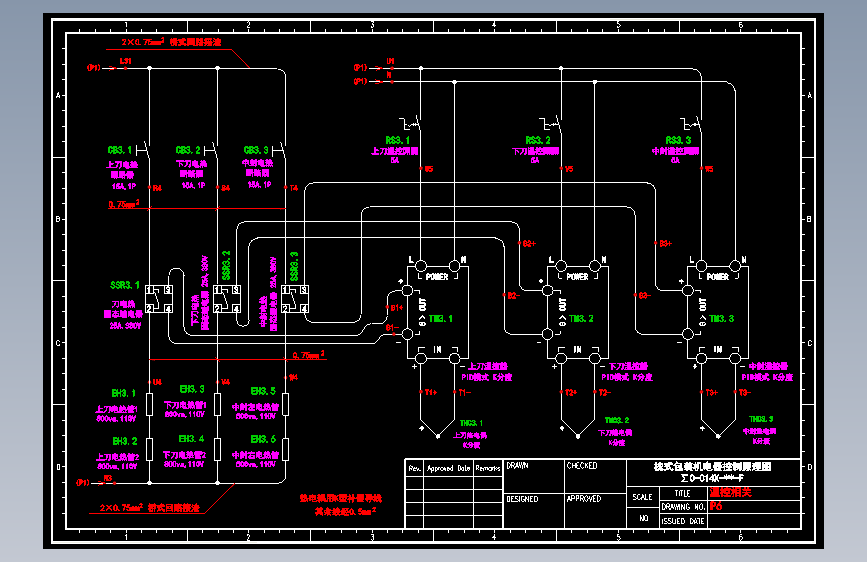This screenshot has height=562, width=867.
Task: Click the CB3.2 circuit breaker label
Action: coord(188,150)
